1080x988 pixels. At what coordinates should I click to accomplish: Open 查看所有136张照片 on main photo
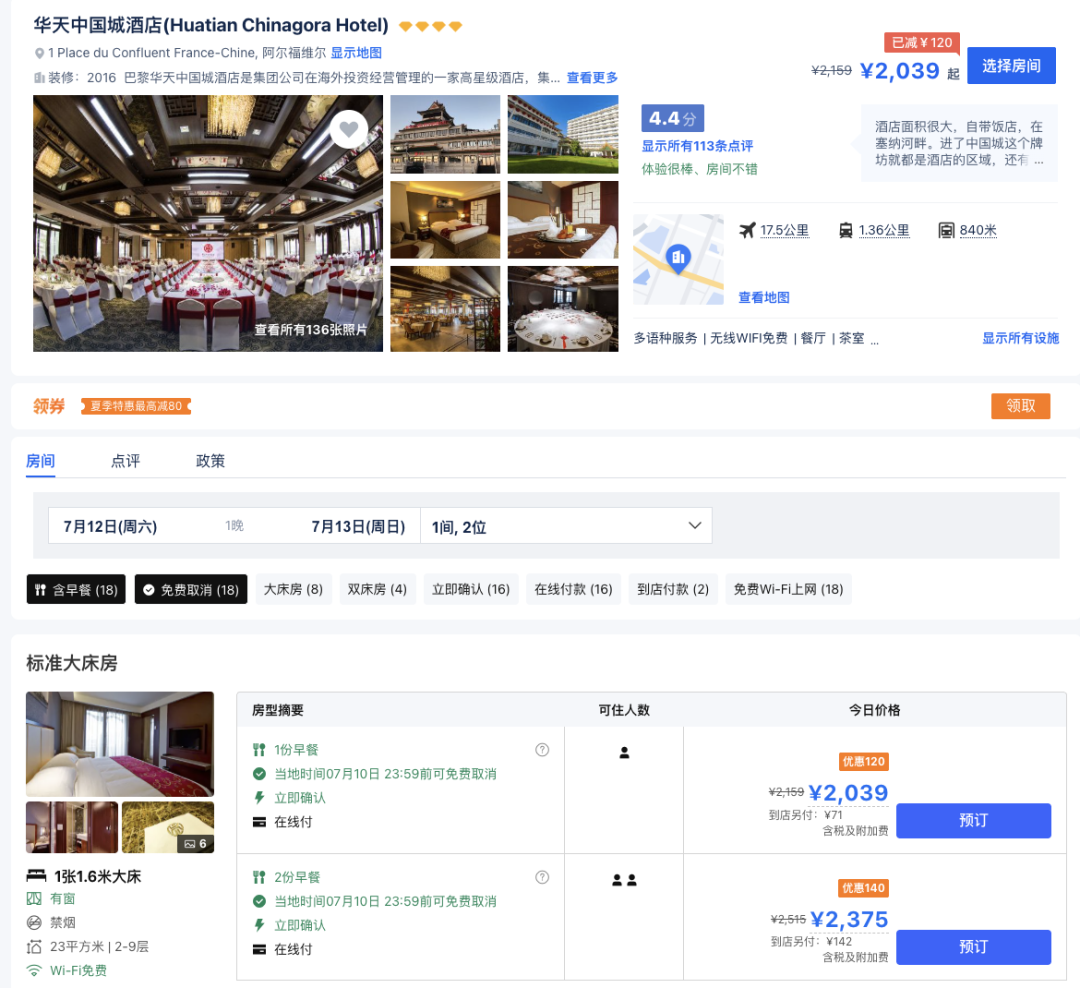(311, 329)
